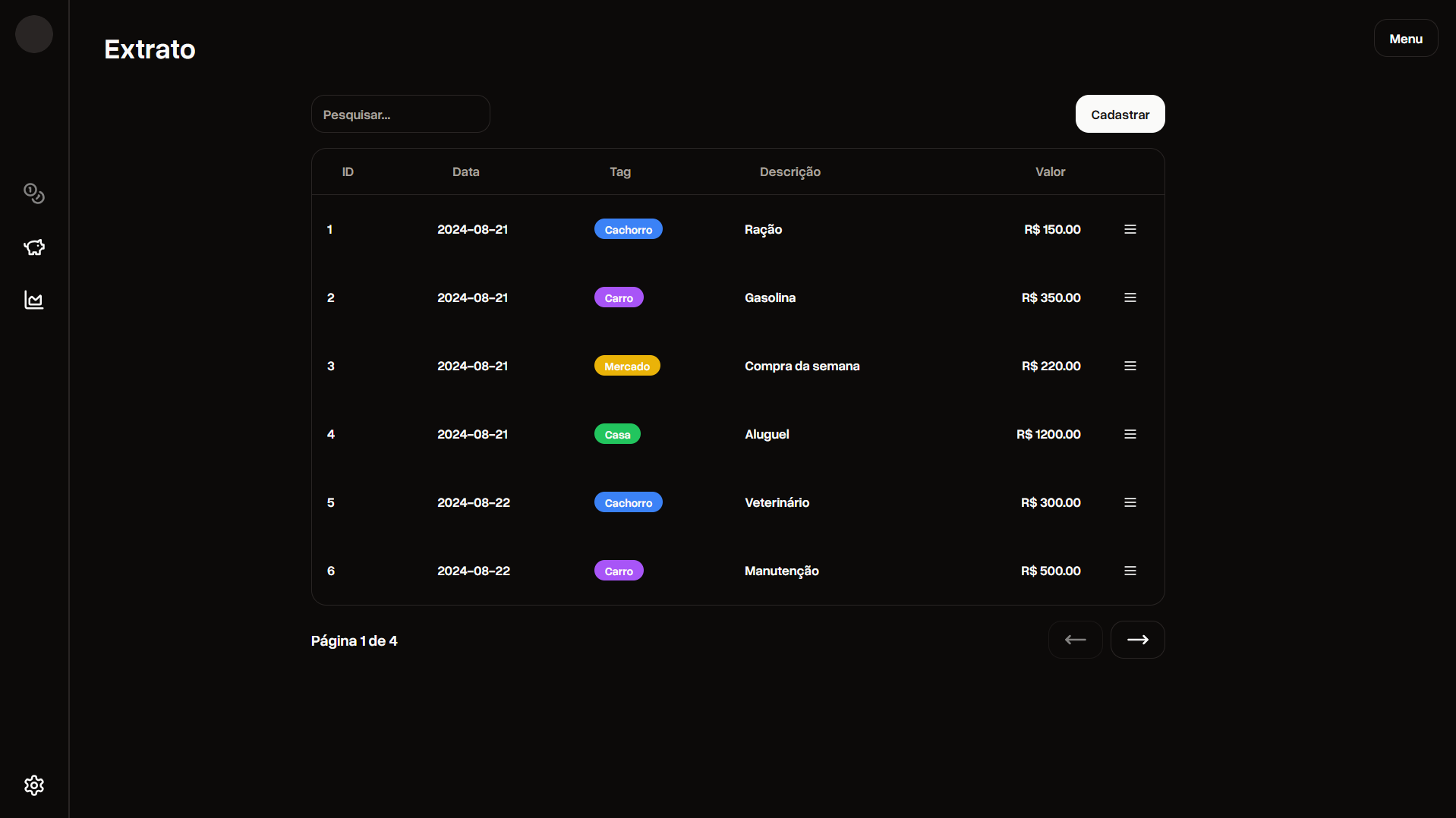
Task: Click ID 5 in the Veterinário row
Action: (x=330, y=502)
